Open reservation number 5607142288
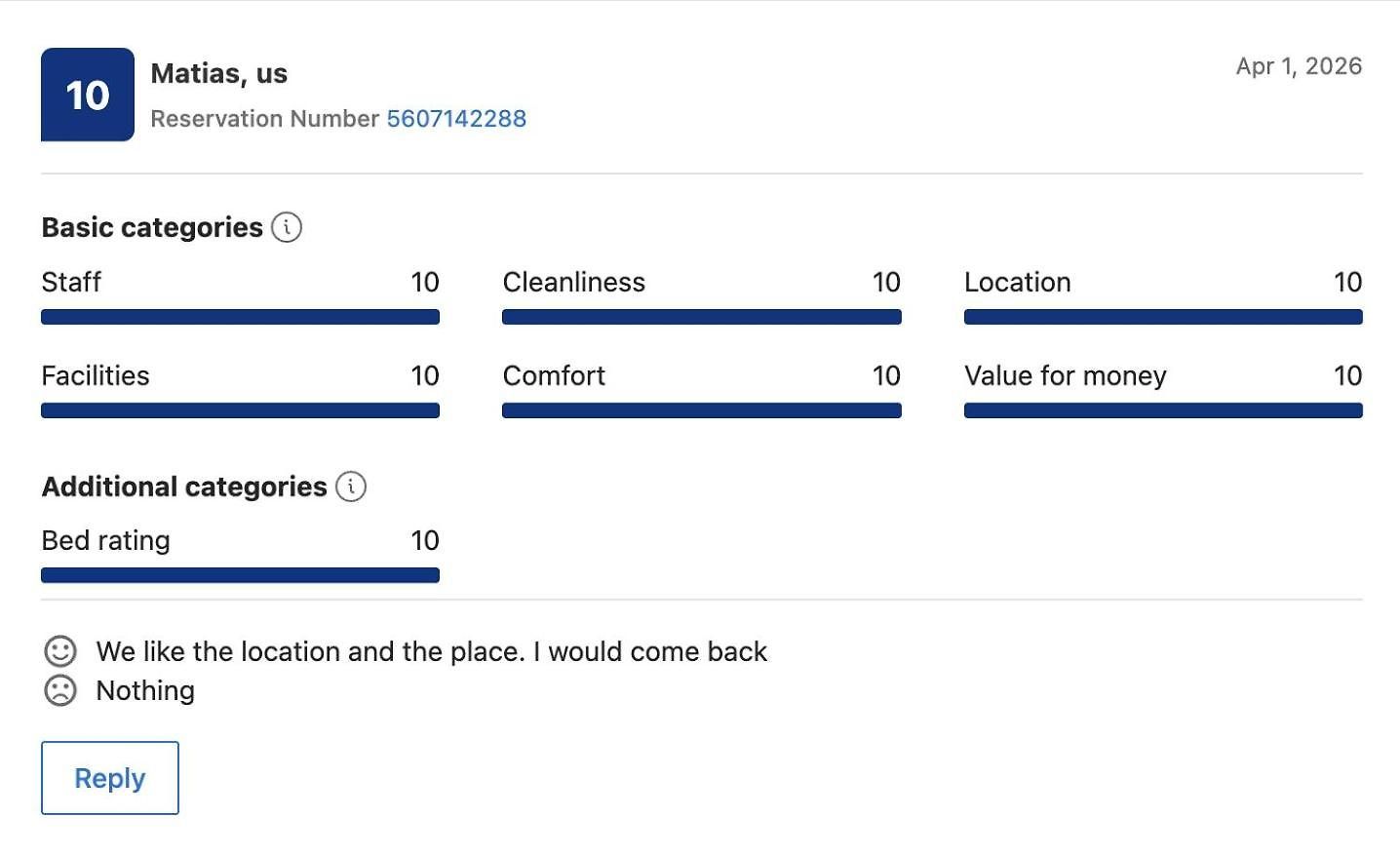 coord(456,119)
